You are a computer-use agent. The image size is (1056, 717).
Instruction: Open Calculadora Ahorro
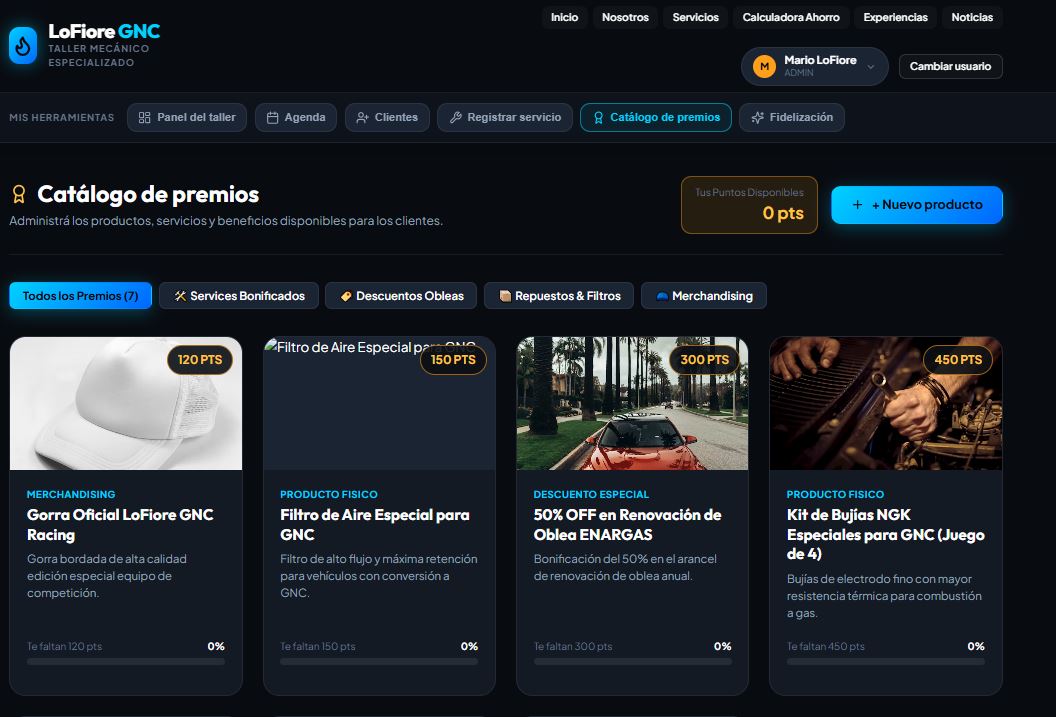tap(791, 18)
